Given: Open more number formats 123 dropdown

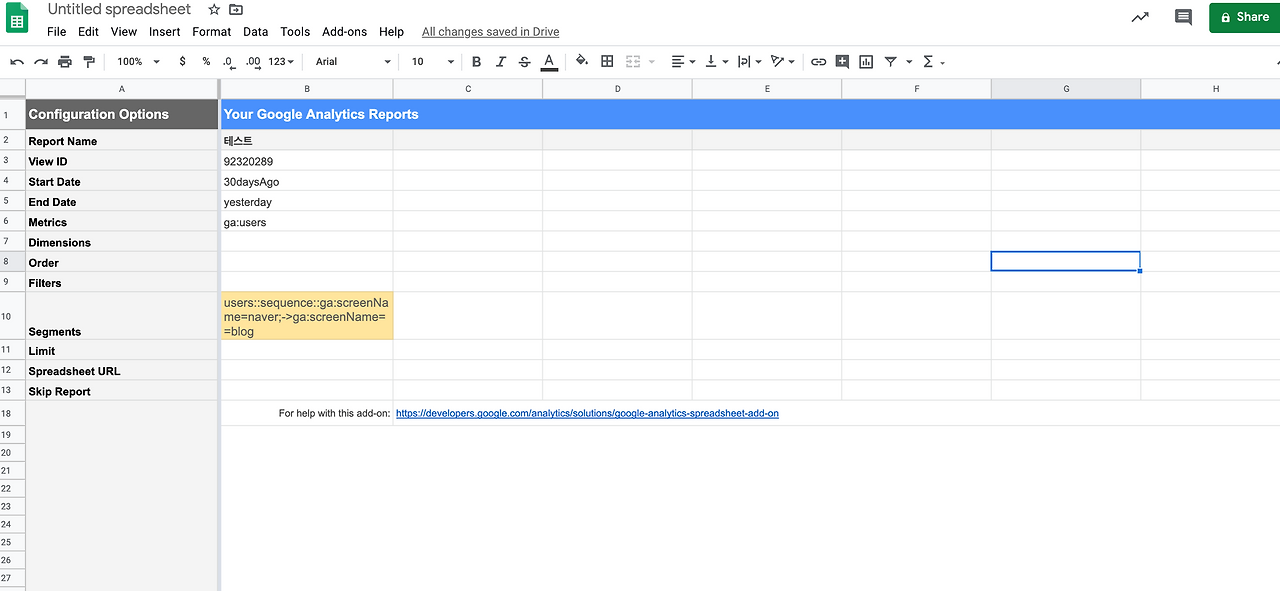Looking at the screenshot, I should click(281, 62).
